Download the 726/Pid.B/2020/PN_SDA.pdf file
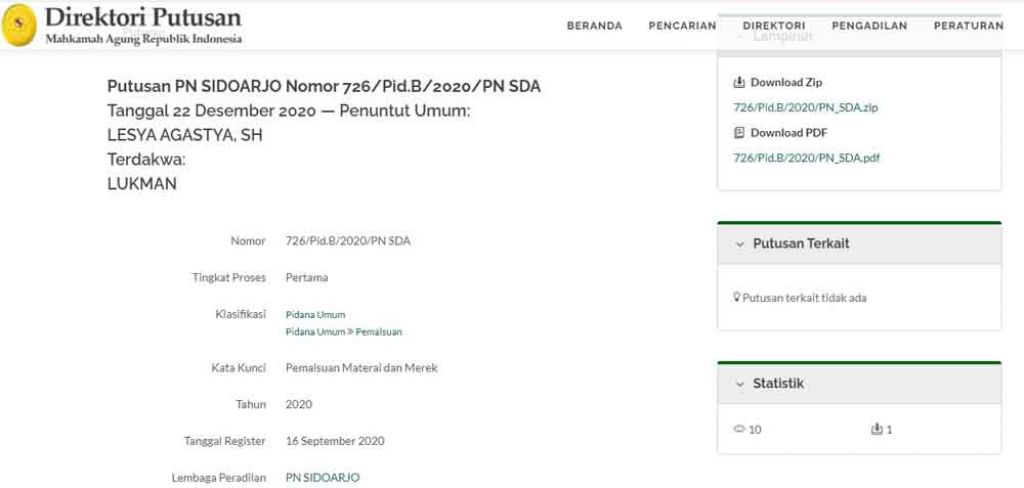Viewport: 1024px width, 488px height. [807, 157]
